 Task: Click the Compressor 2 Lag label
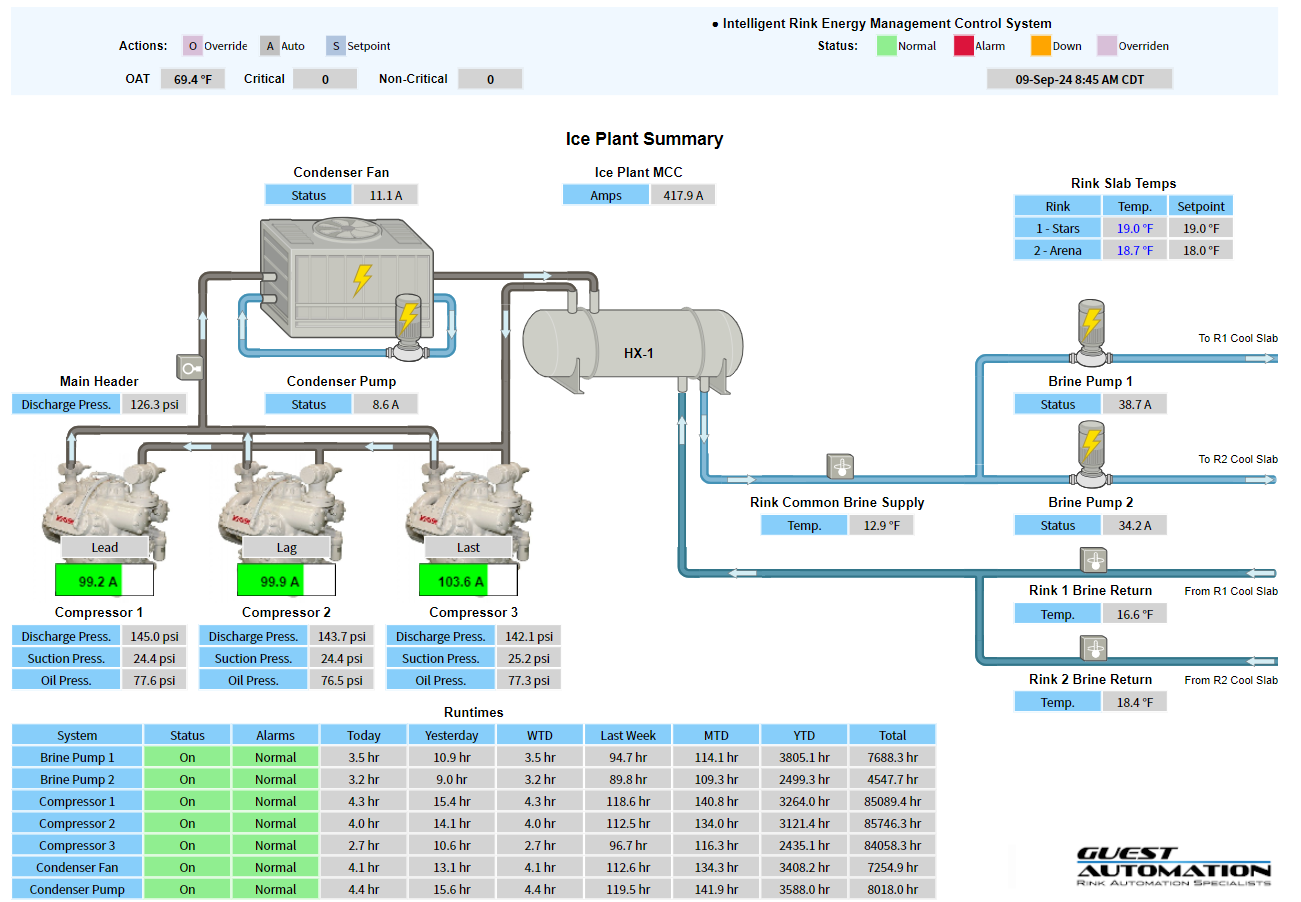(286, 547)
